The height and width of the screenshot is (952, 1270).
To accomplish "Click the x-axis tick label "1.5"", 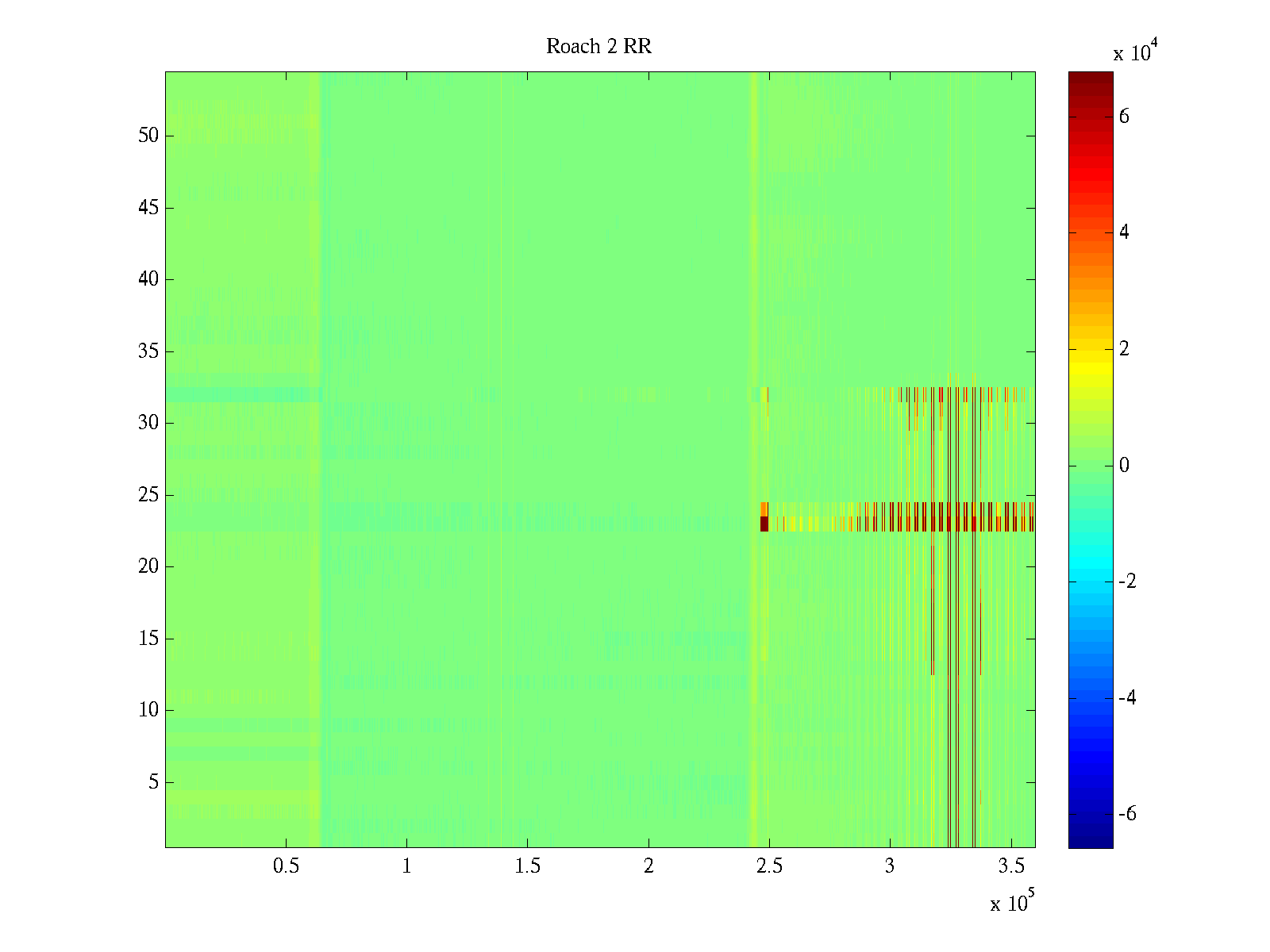I will point(527,866).
